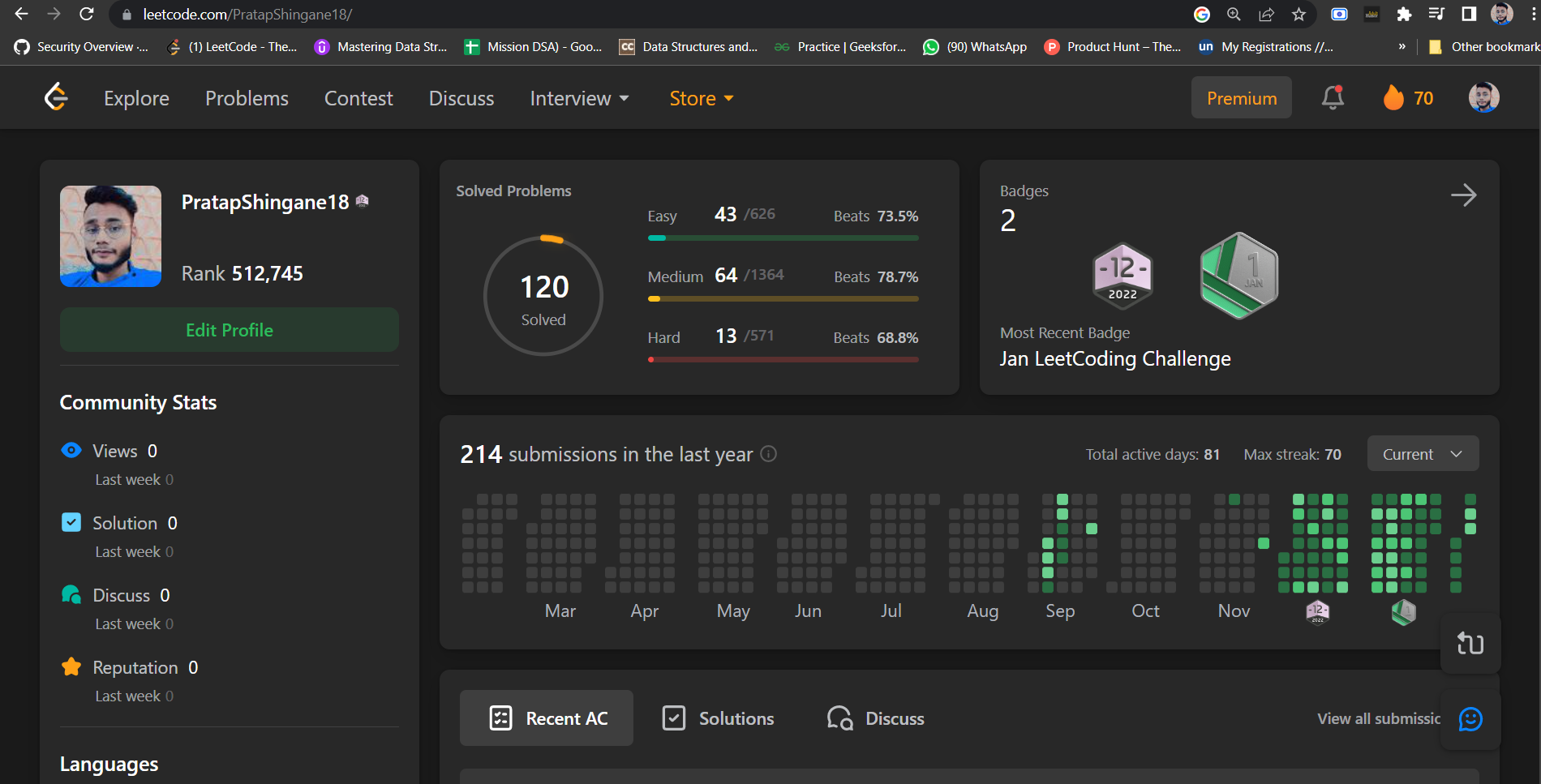Click the browser back arrow
This screenshot has height=784, width=1541.
point(21,14)
